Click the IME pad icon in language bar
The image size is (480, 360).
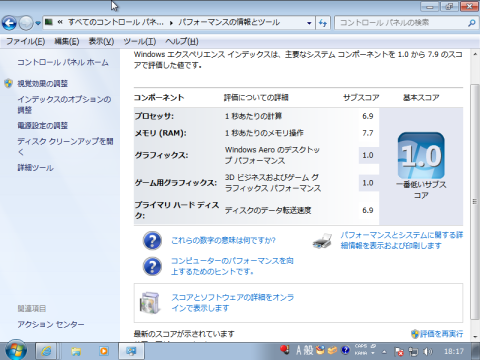click(x=320, y=350)
